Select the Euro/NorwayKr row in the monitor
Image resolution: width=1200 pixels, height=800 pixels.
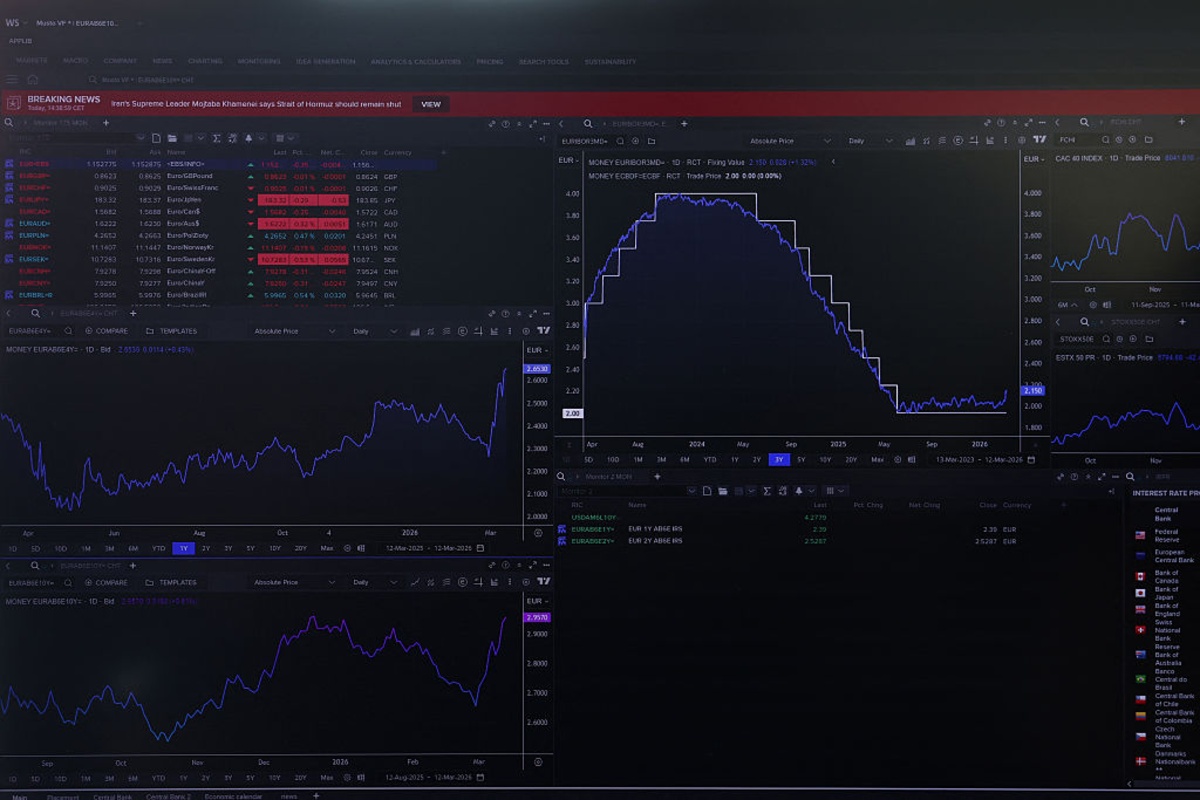pyautogui.click(x=218, y=247)
